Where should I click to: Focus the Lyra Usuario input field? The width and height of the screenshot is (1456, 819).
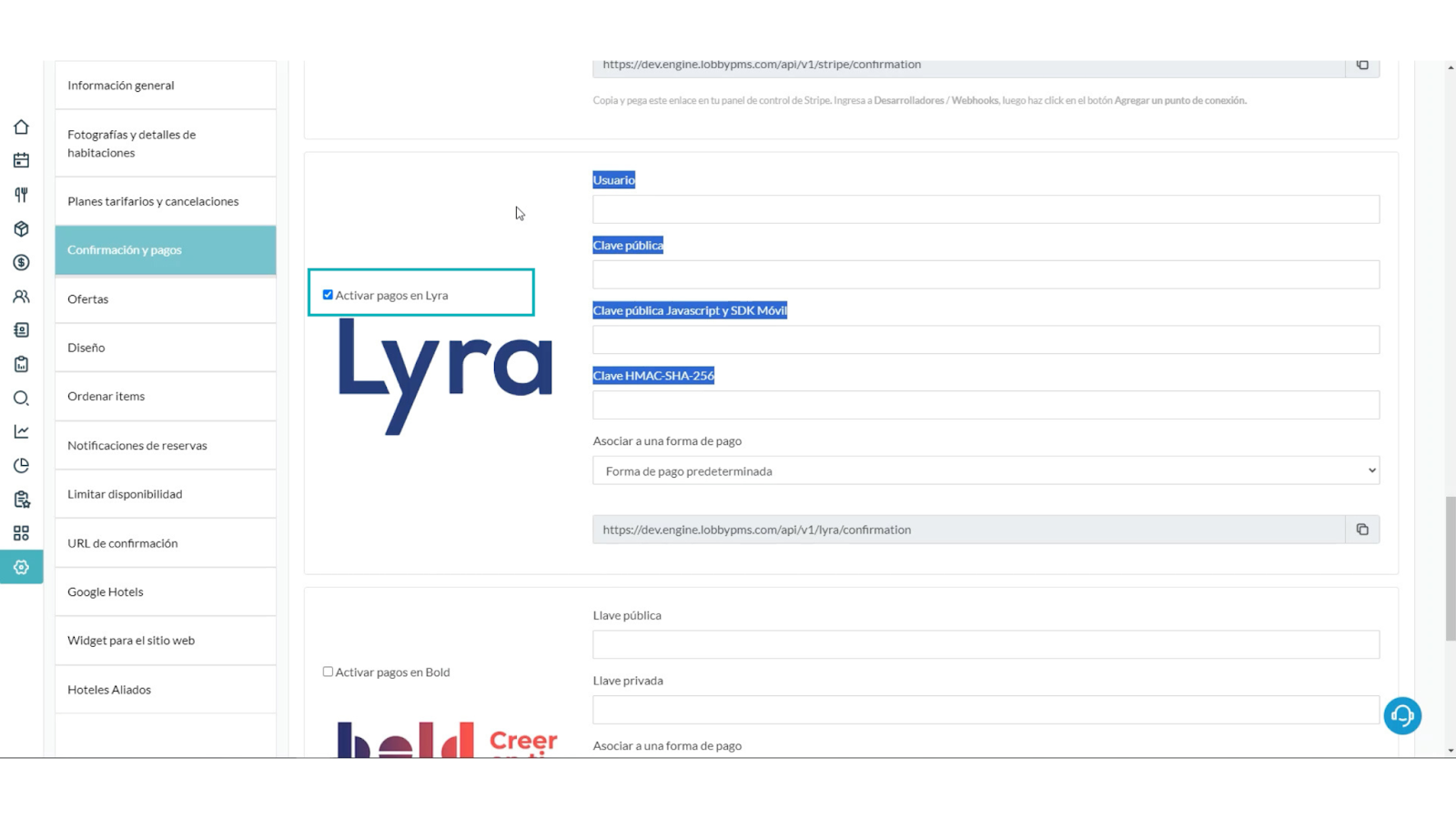coord(986,209)
